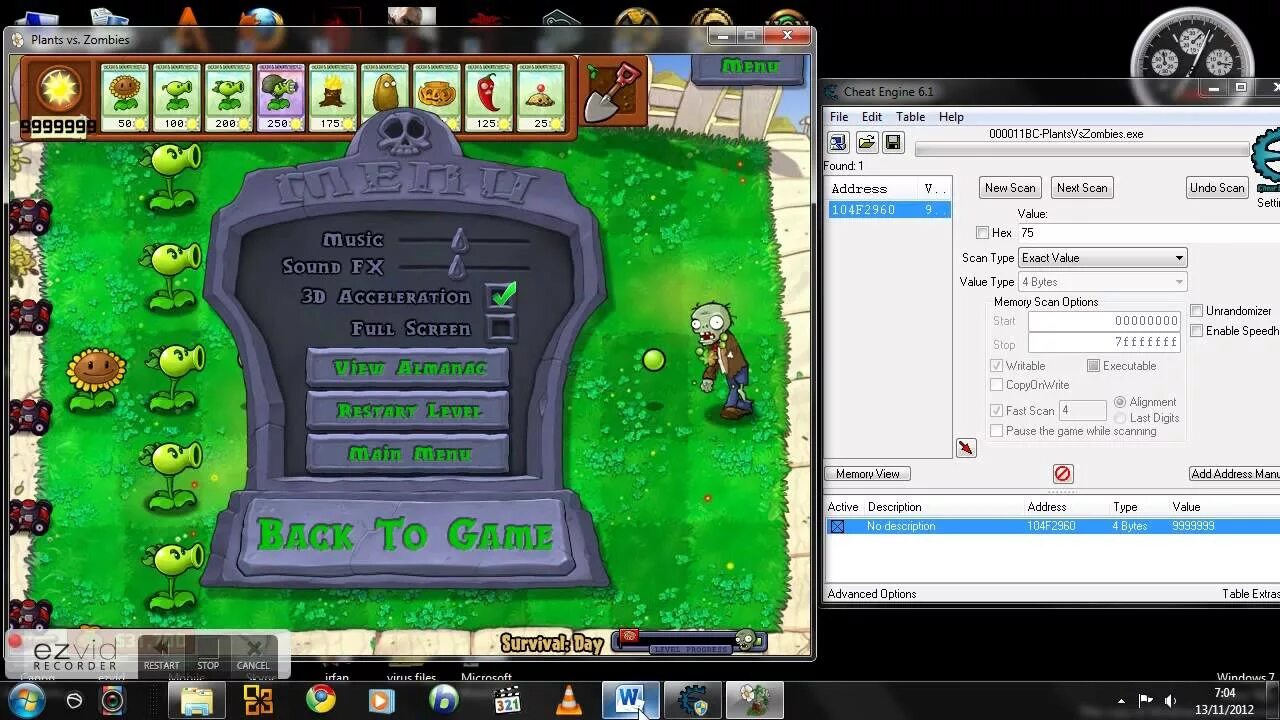Select the Torchwood seed packet costing 175
This screenshot has height=720, width=1280.
click(x=332, y=97)
